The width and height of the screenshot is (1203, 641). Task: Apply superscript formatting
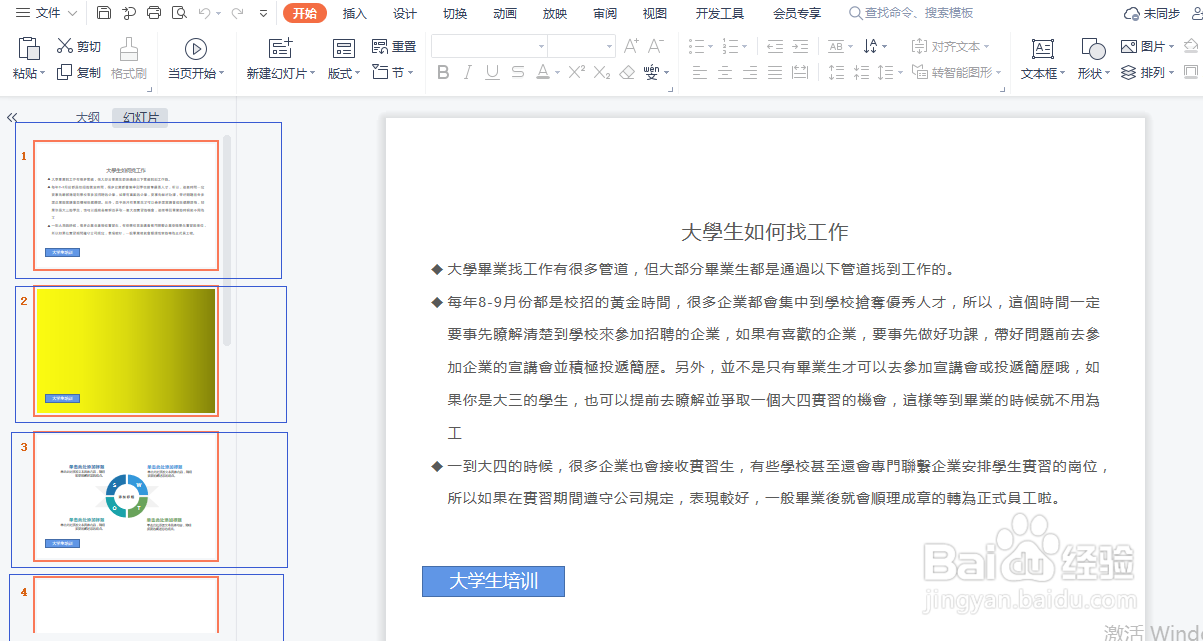(577, 72)
